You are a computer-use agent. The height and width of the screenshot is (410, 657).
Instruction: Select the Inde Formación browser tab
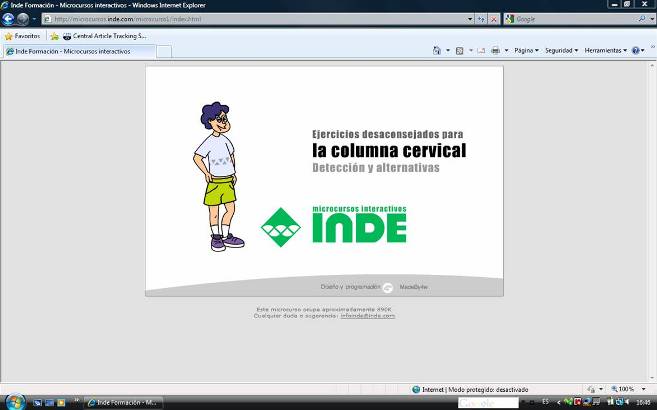79,51
